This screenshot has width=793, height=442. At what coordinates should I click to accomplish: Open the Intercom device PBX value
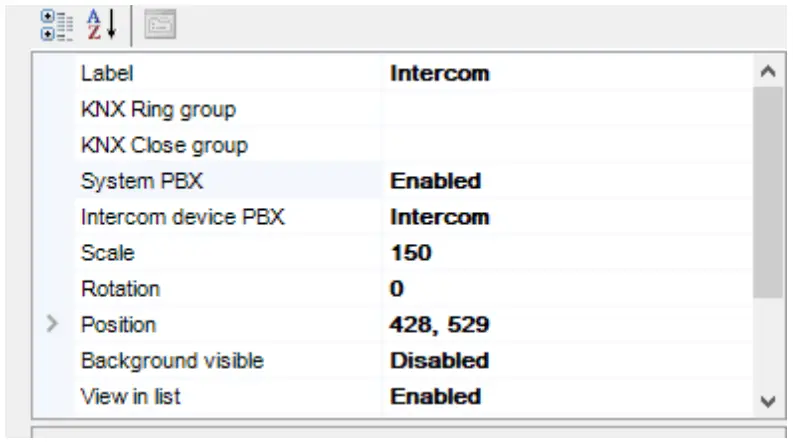(439, 217)
